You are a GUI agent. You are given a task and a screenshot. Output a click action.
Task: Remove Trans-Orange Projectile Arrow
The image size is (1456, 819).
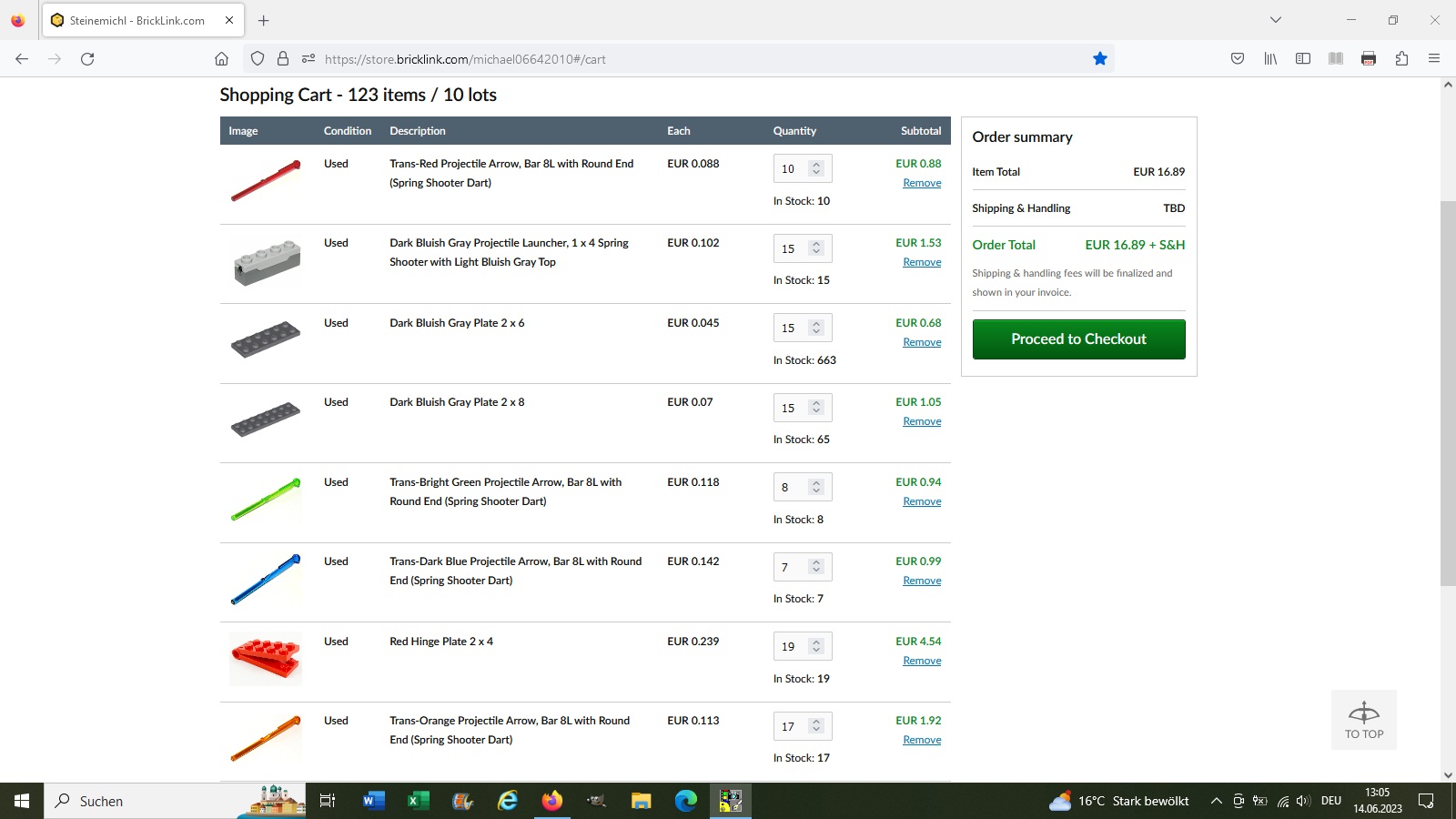pos(922,740)
